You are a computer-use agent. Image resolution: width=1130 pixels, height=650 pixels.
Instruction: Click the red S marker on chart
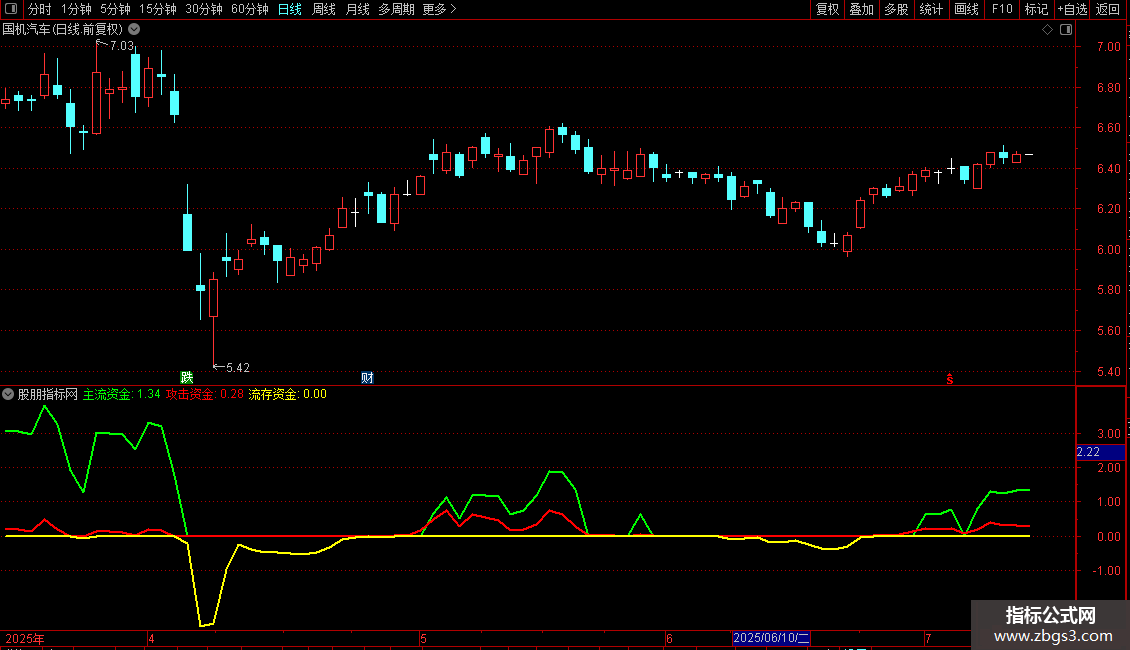[950, 379]
